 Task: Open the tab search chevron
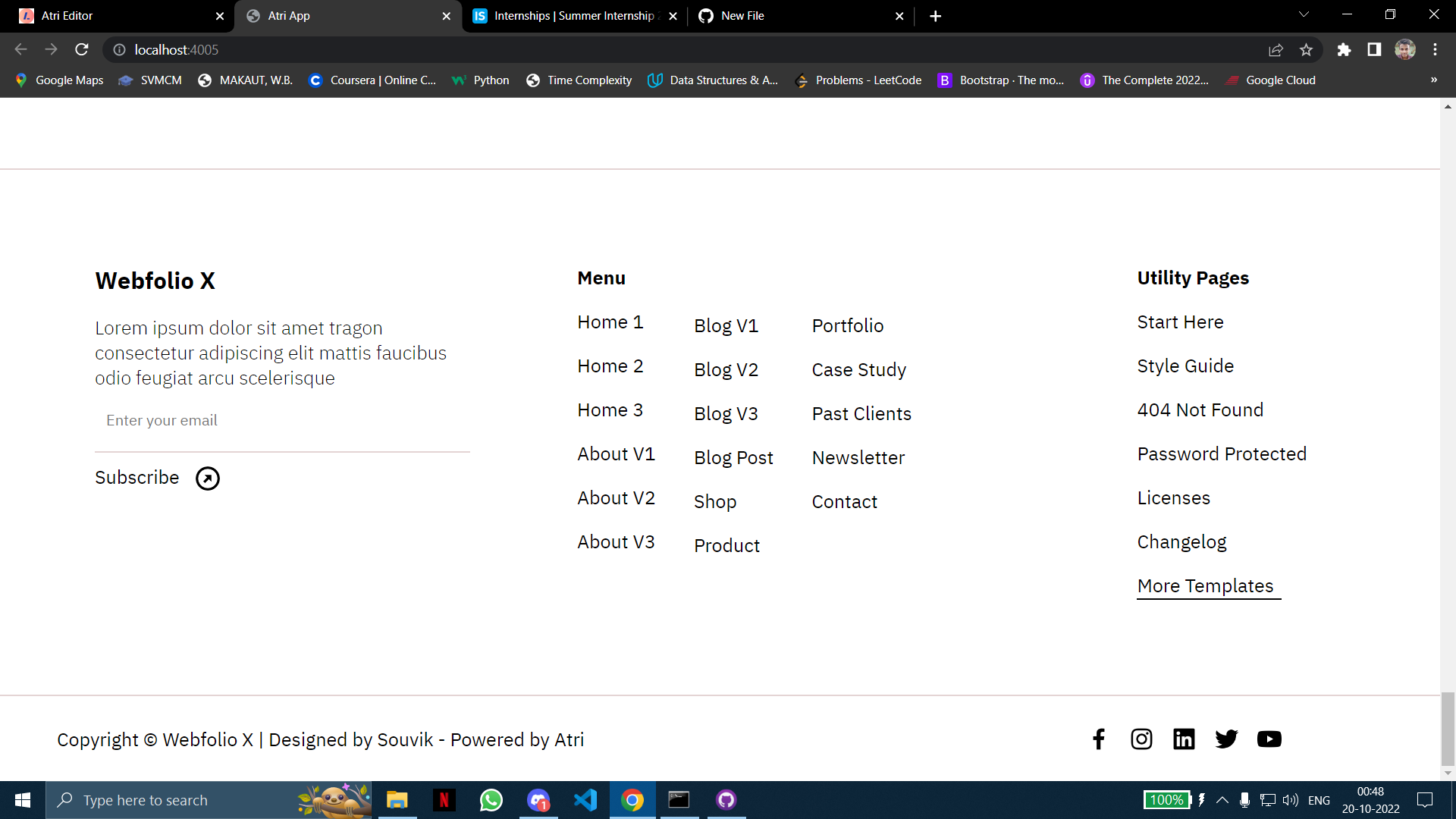point(1303,14)
